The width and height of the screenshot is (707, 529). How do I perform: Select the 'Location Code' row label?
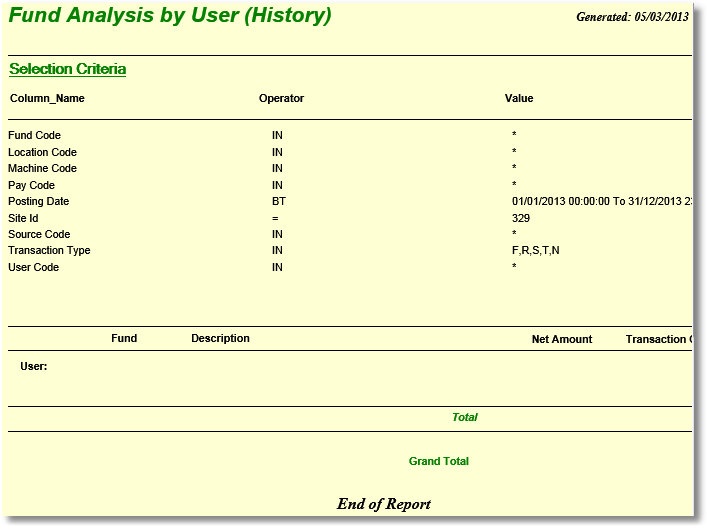pos(42,152)
